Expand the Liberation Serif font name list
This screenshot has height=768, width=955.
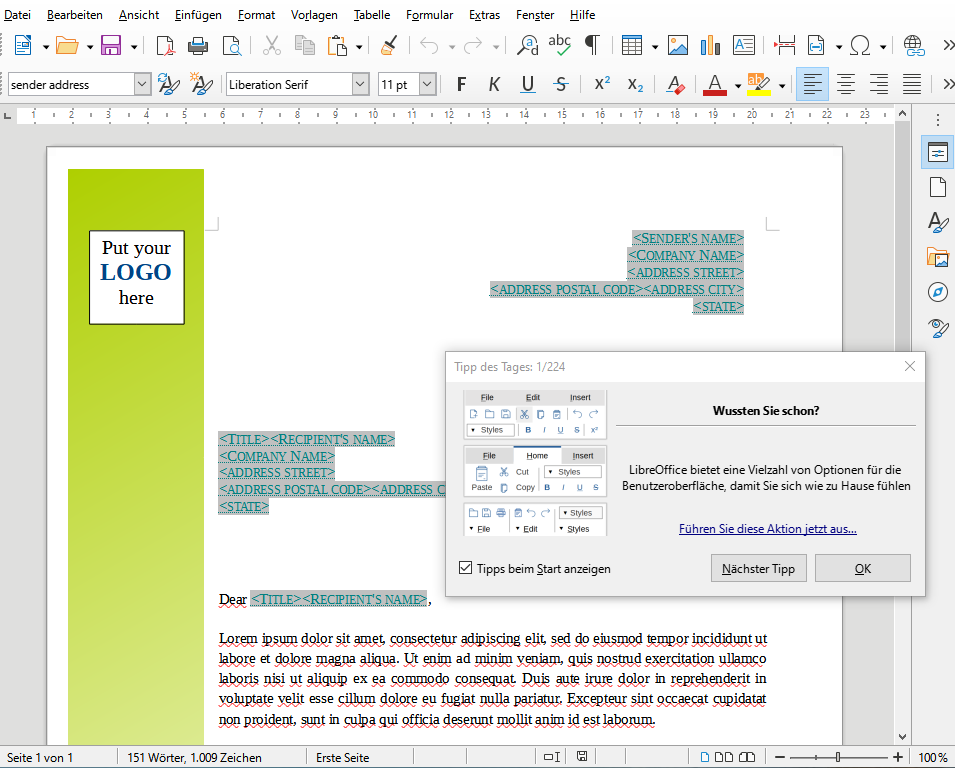click(x=361, y=85)
